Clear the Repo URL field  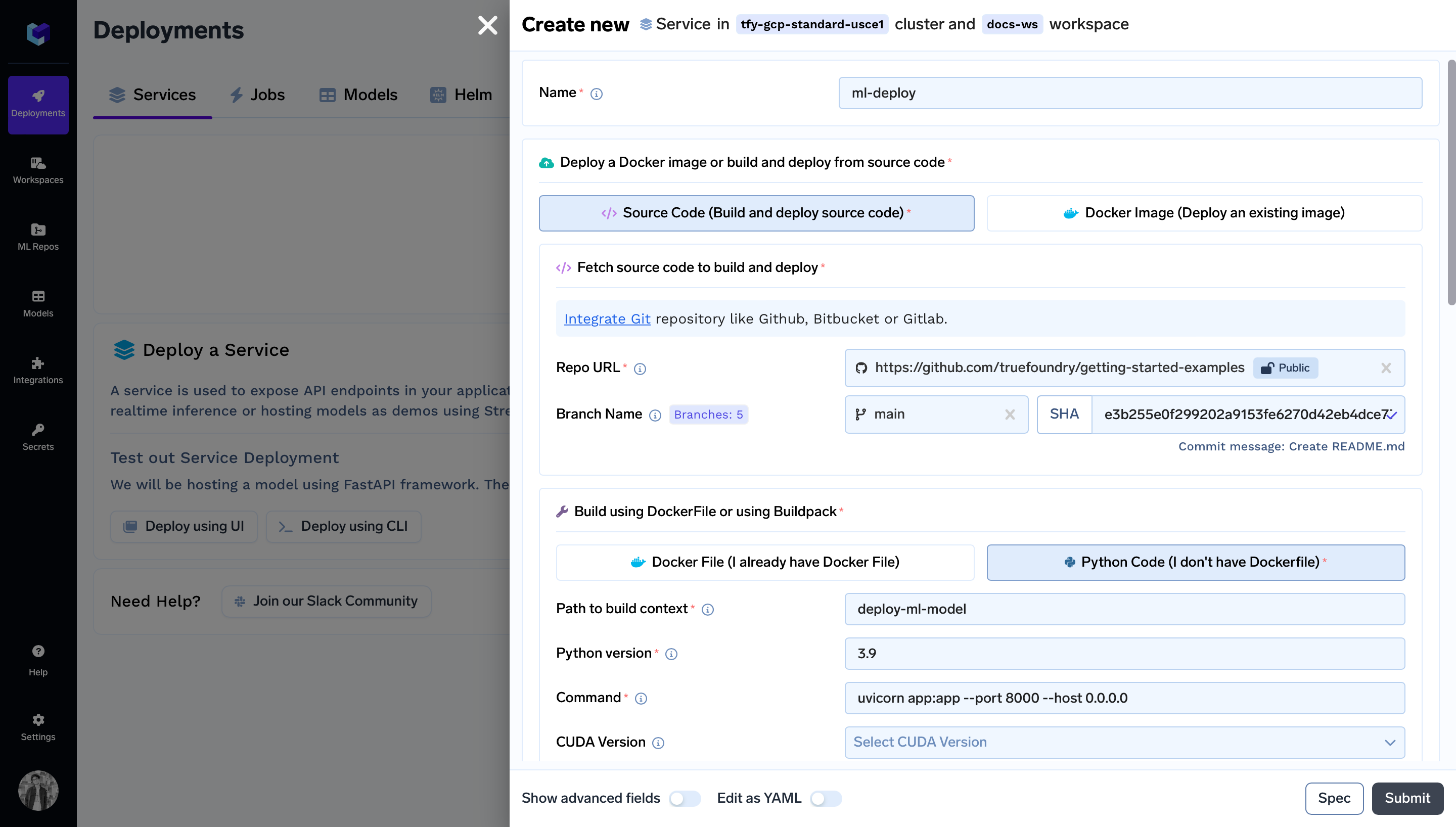coord(1386,368)
